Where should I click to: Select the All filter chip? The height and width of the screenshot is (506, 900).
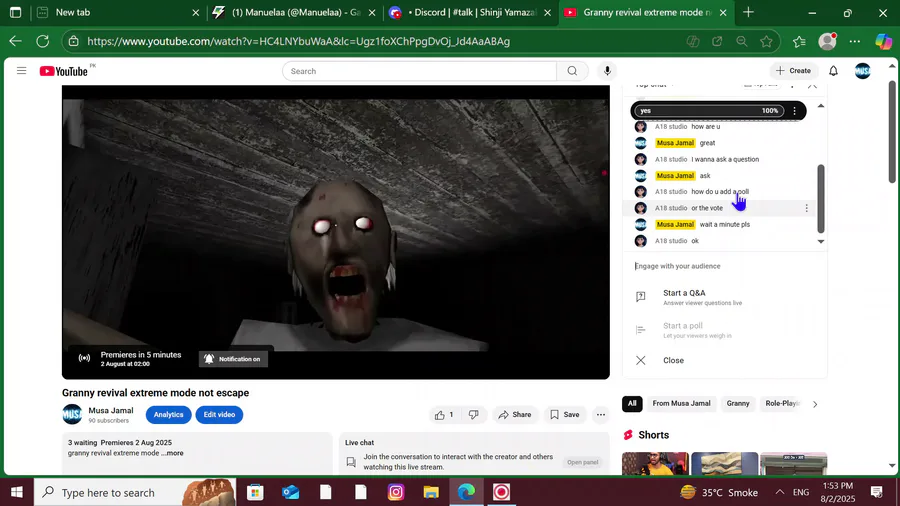(x=632, y=404)
